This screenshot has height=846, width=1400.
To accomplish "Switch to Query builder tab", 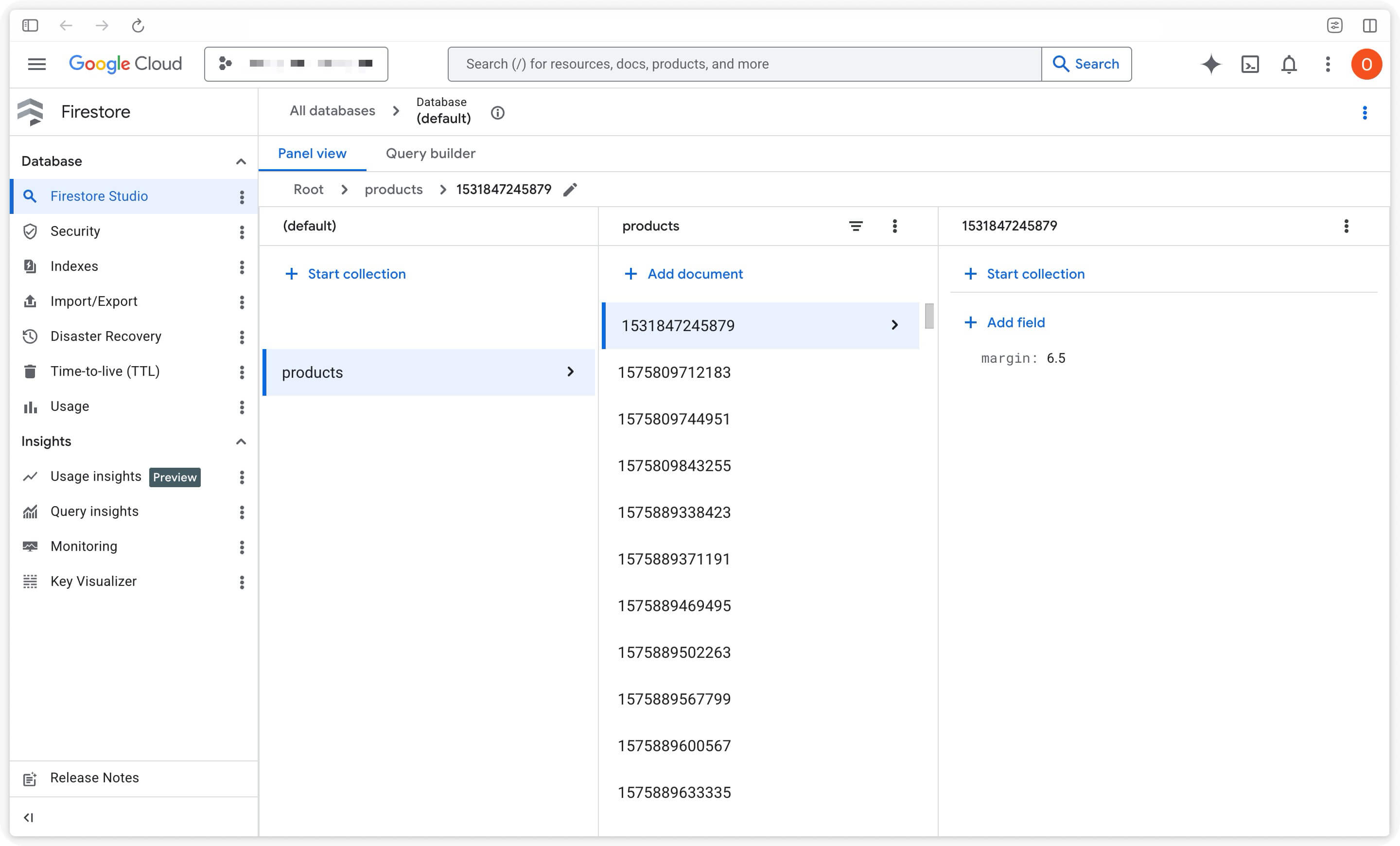I will point(431,154).
